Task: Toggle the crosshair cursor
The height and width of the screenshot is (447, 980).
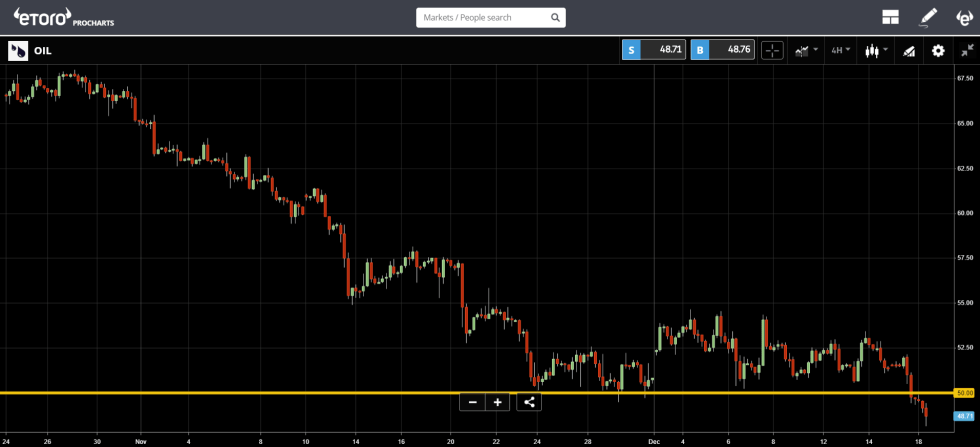Action: click(772, 50)
